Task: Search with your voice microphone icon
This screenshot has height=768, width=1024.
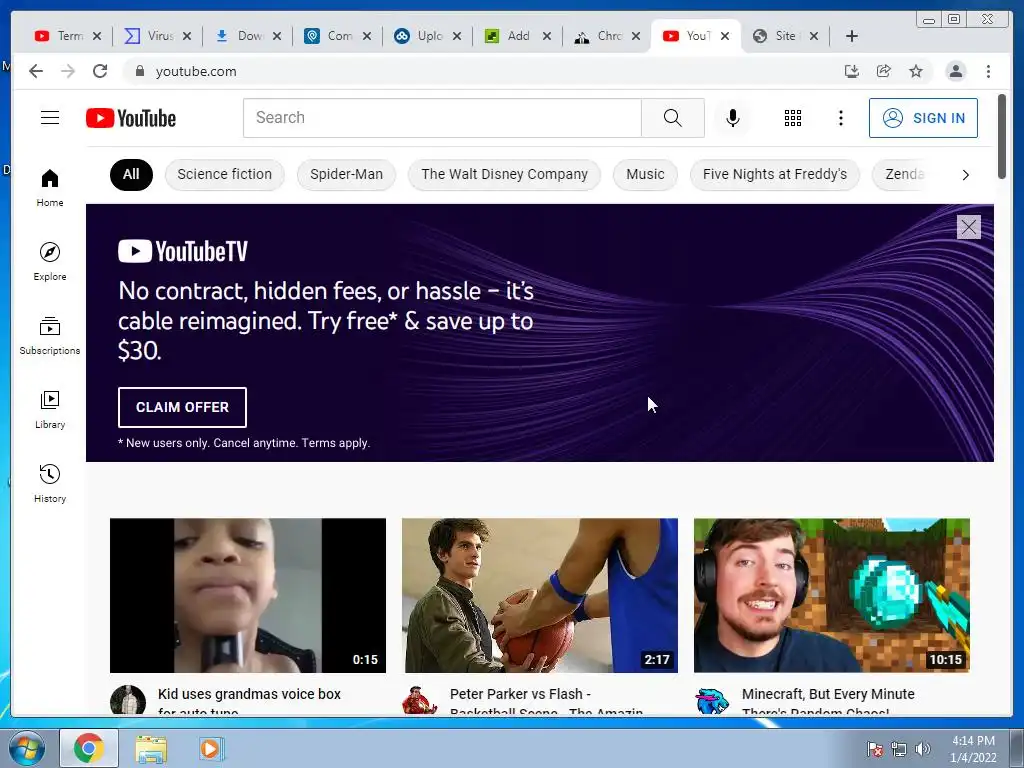Action: (x=733, y=118)
